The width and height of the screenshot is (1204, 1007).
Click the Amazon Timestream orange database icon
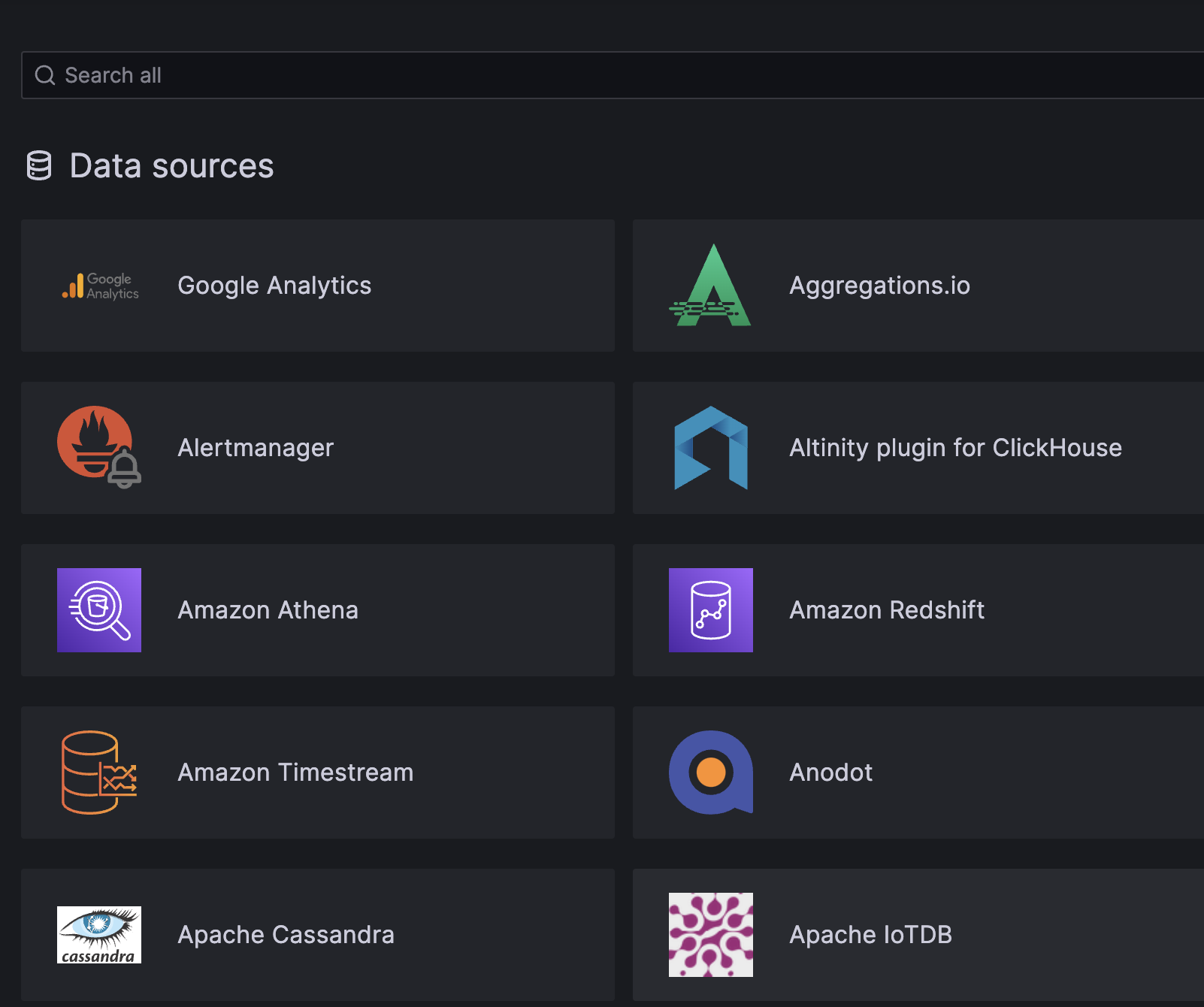[x=99, y=773]
